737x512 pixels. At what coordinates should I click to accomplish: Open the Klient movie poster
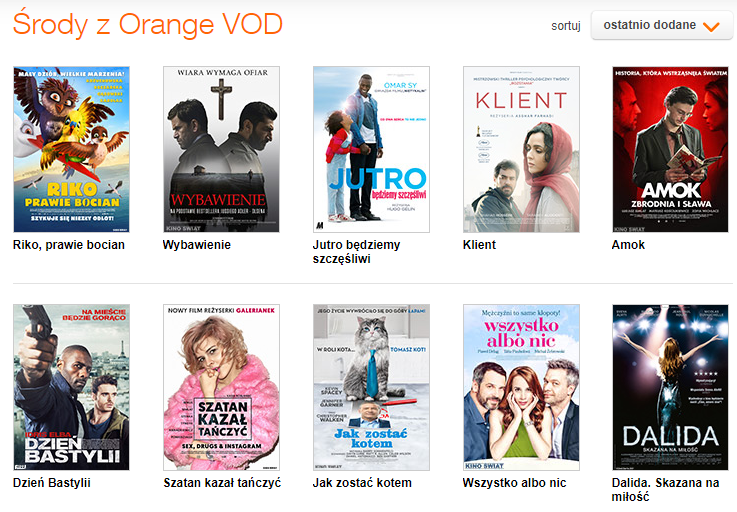pyautogui.click(x=521, y=150)
